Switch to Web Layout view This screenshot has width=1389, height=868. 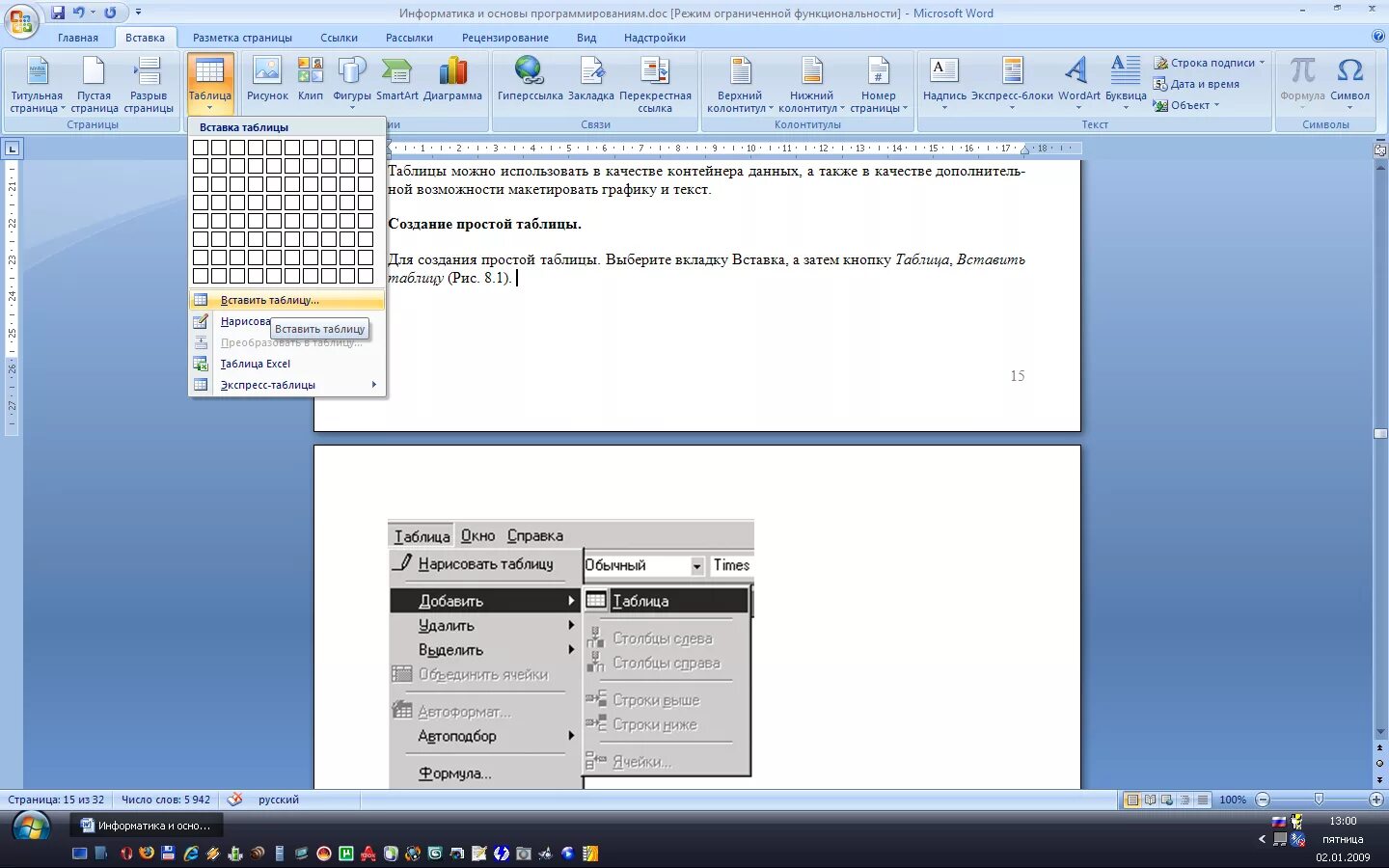tap(1167, 800)
